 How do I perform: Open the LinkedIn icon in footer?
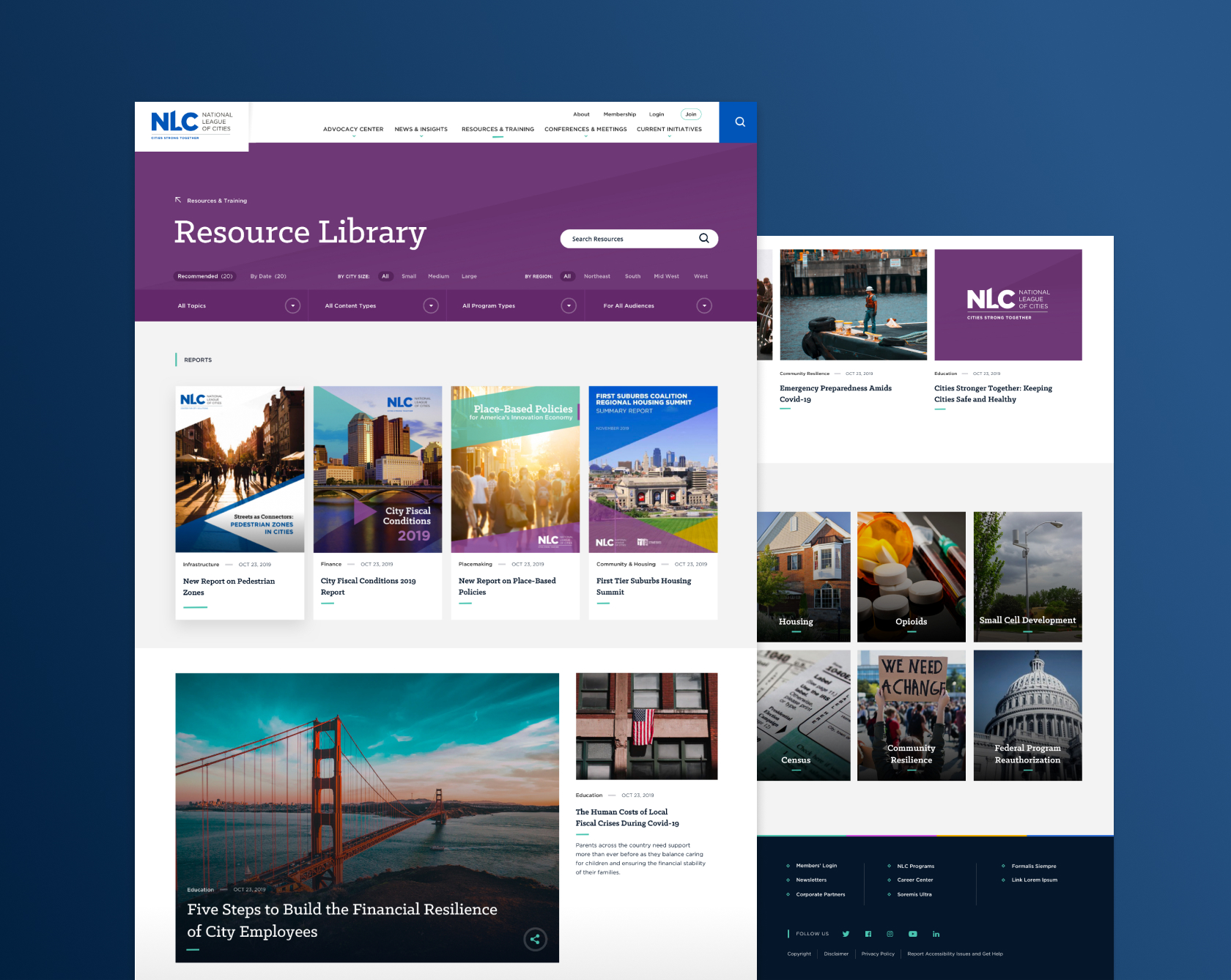tap(936, 934)
